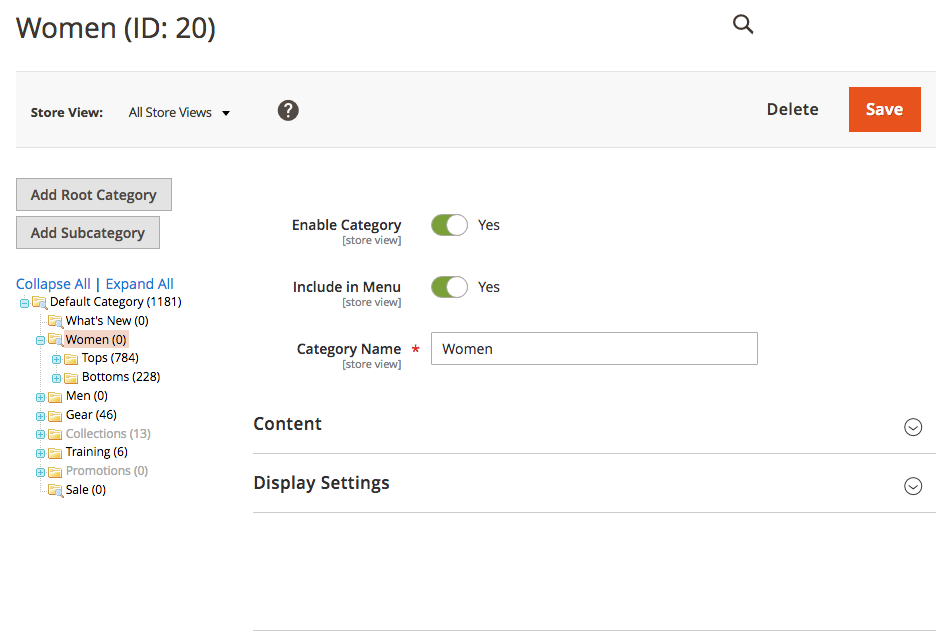Select Promotions (0) category

pos(107,471)
